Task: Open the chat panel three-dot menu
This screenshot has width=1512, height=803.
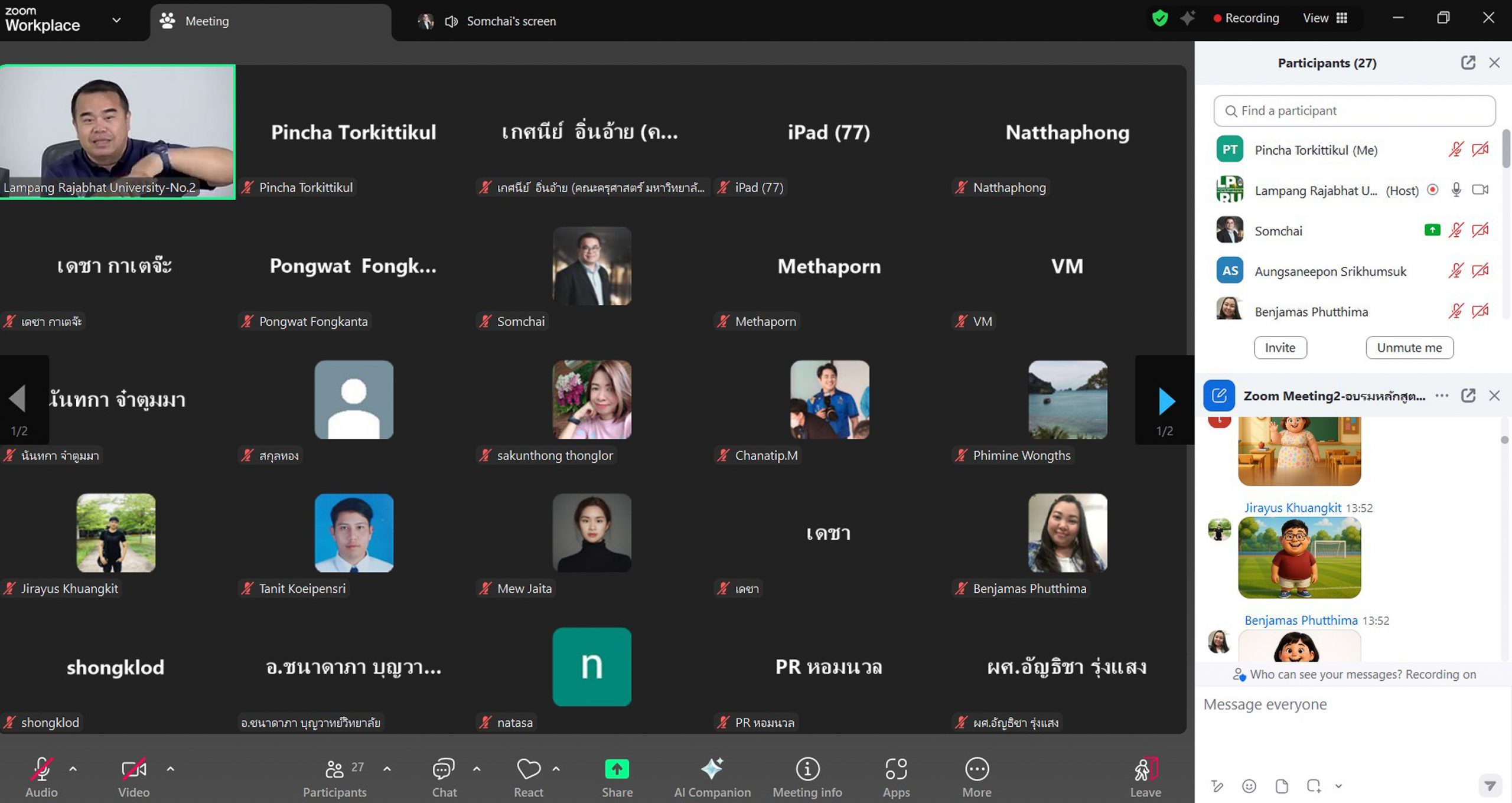Action: point(1442,396)
